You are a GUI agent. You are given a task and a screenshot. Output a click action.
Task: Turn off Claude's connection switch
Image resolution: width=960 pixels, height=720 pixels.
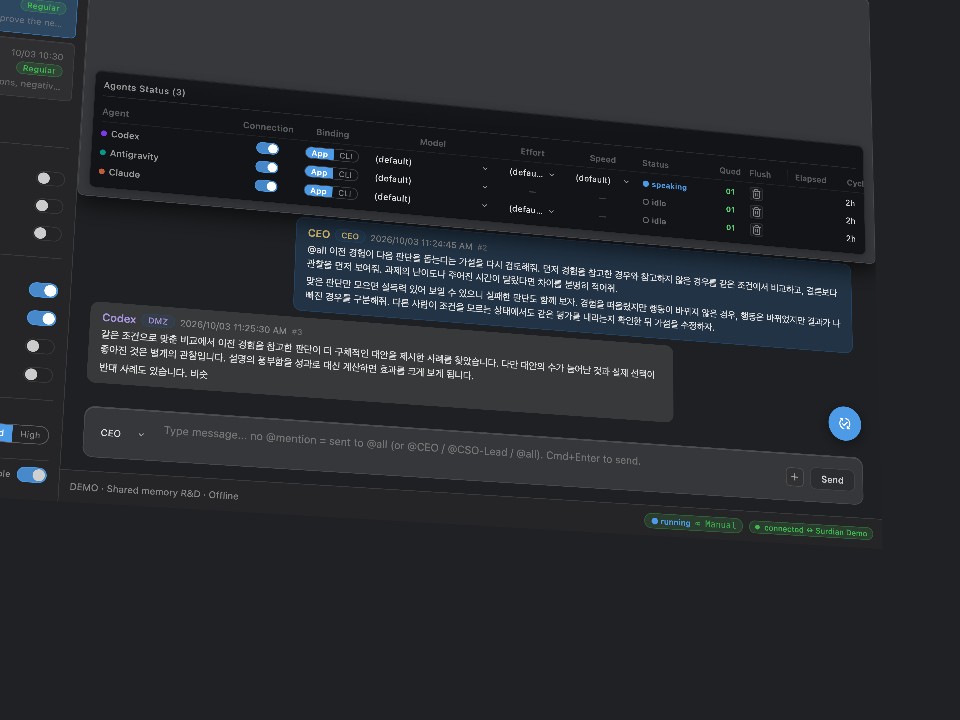pos(266,186)
